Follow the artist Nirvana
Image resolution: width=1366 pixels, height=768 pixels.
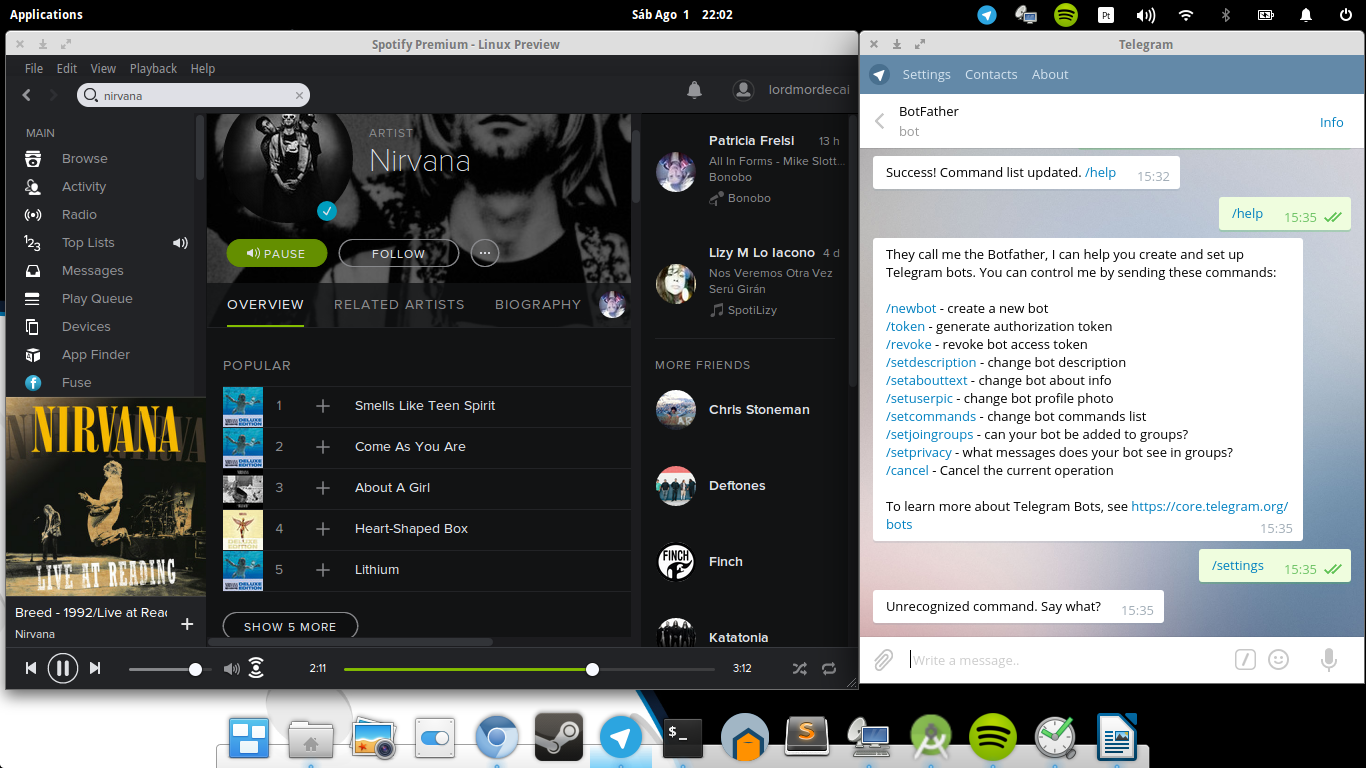pos(399,253)
